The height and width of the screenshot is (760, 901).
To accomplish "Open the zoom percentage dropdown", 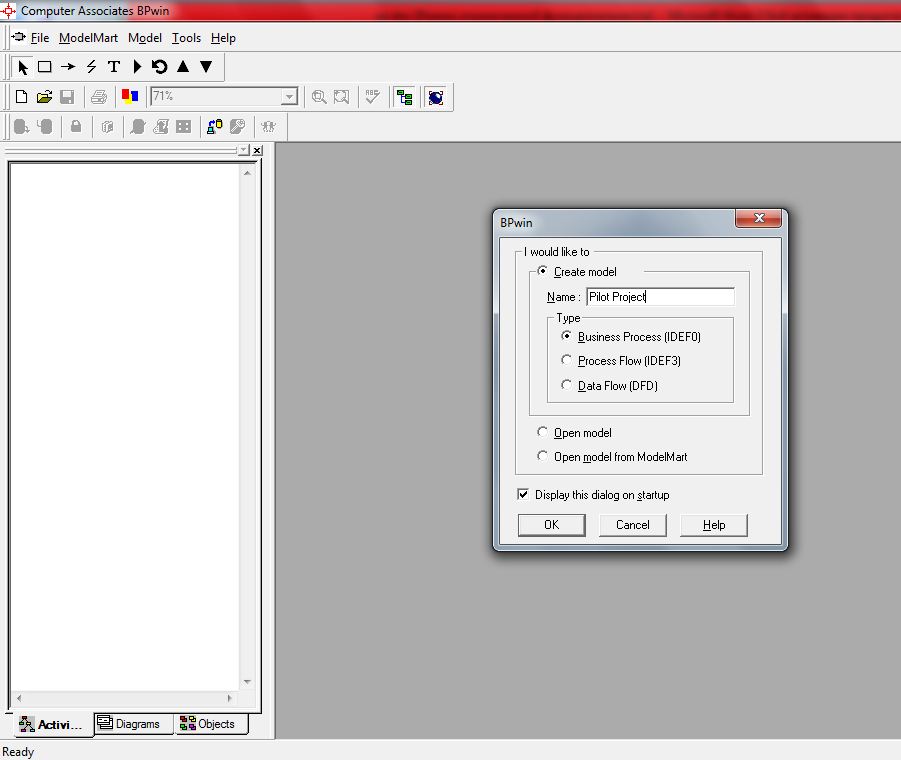I will pos(289,97).
